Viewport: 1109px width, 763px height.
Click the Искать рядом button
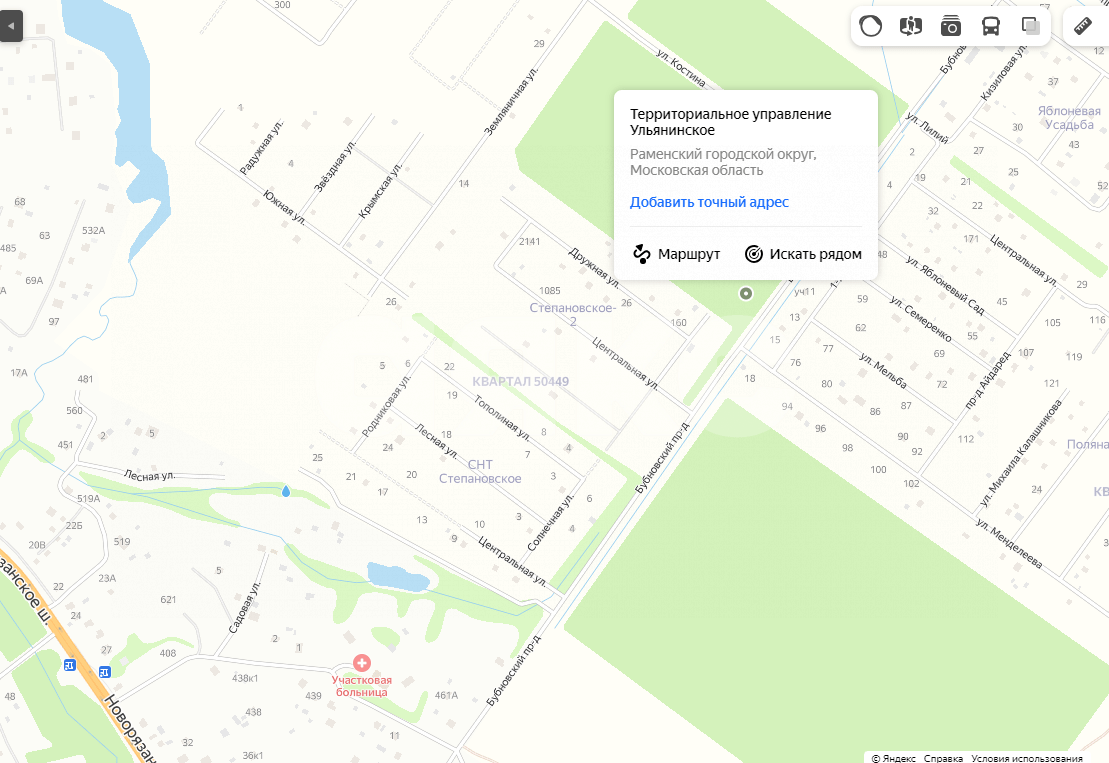pyautogui.click(x=803, y=254)
